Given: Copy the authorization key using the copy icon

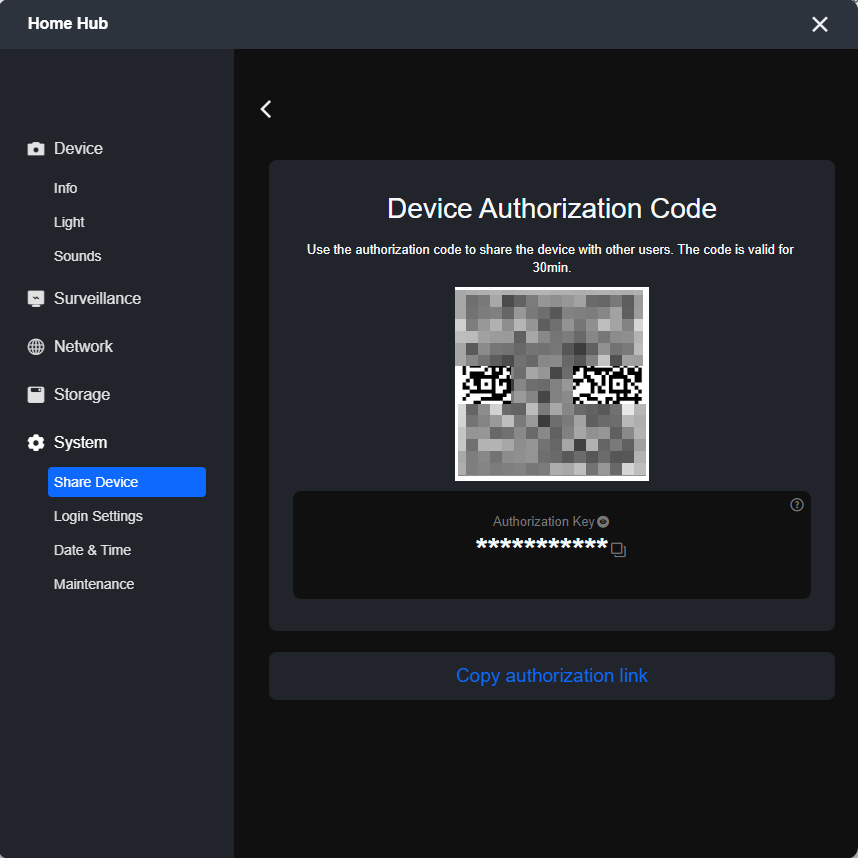Looking at the screenshot, I should (618, 549).
